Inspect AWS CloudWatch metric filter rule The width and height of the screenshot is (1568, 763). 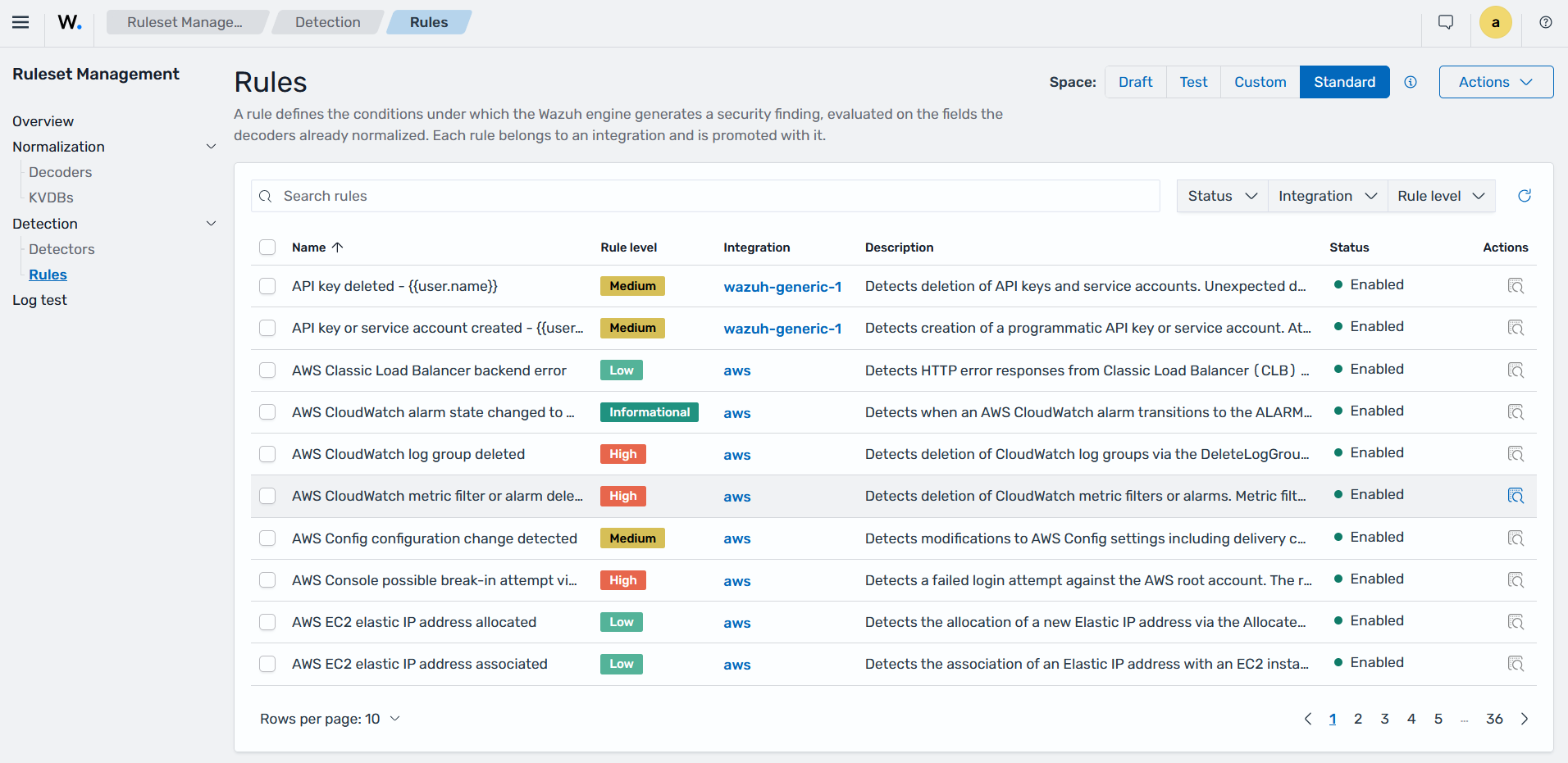(1516, 496)
